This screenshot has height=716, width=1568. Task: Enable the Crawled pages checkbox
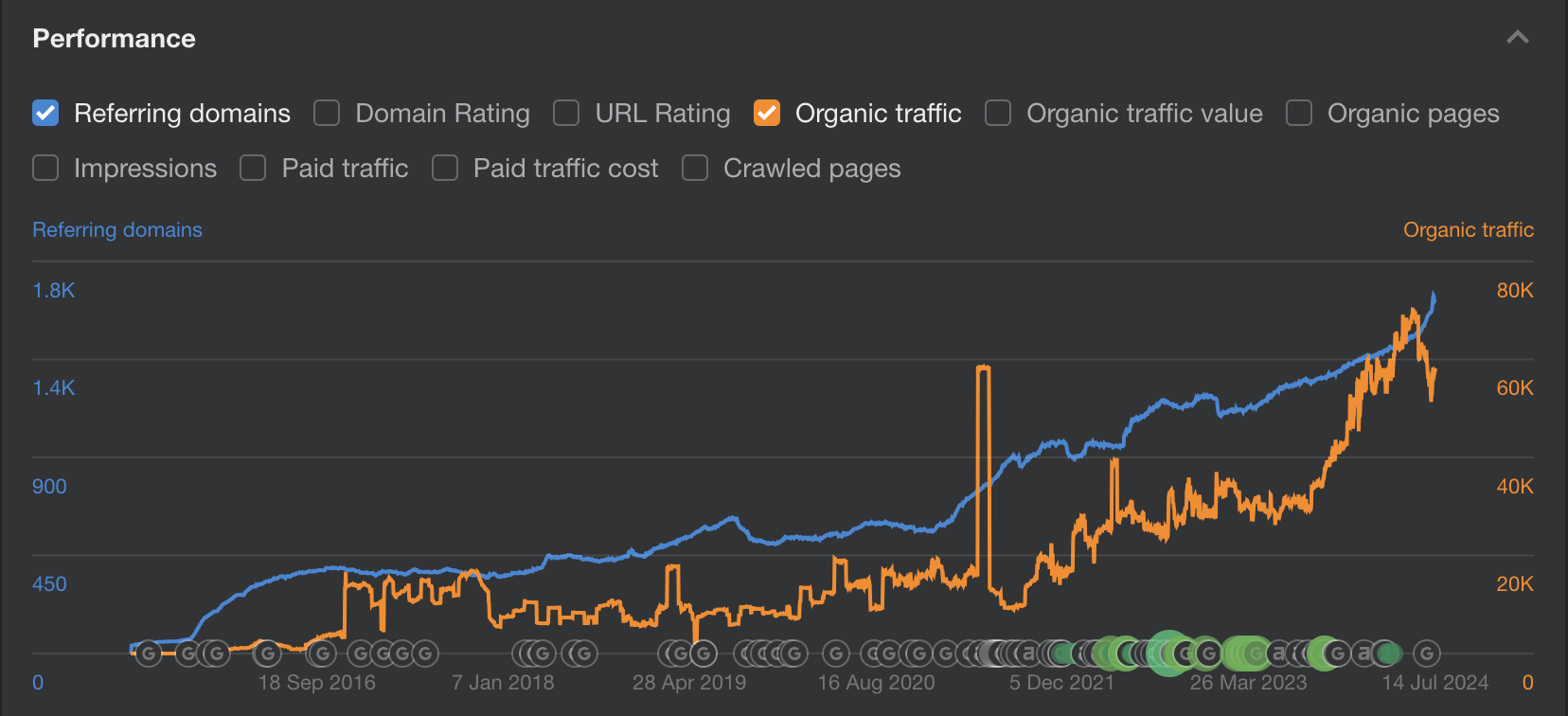coord(695,169)
